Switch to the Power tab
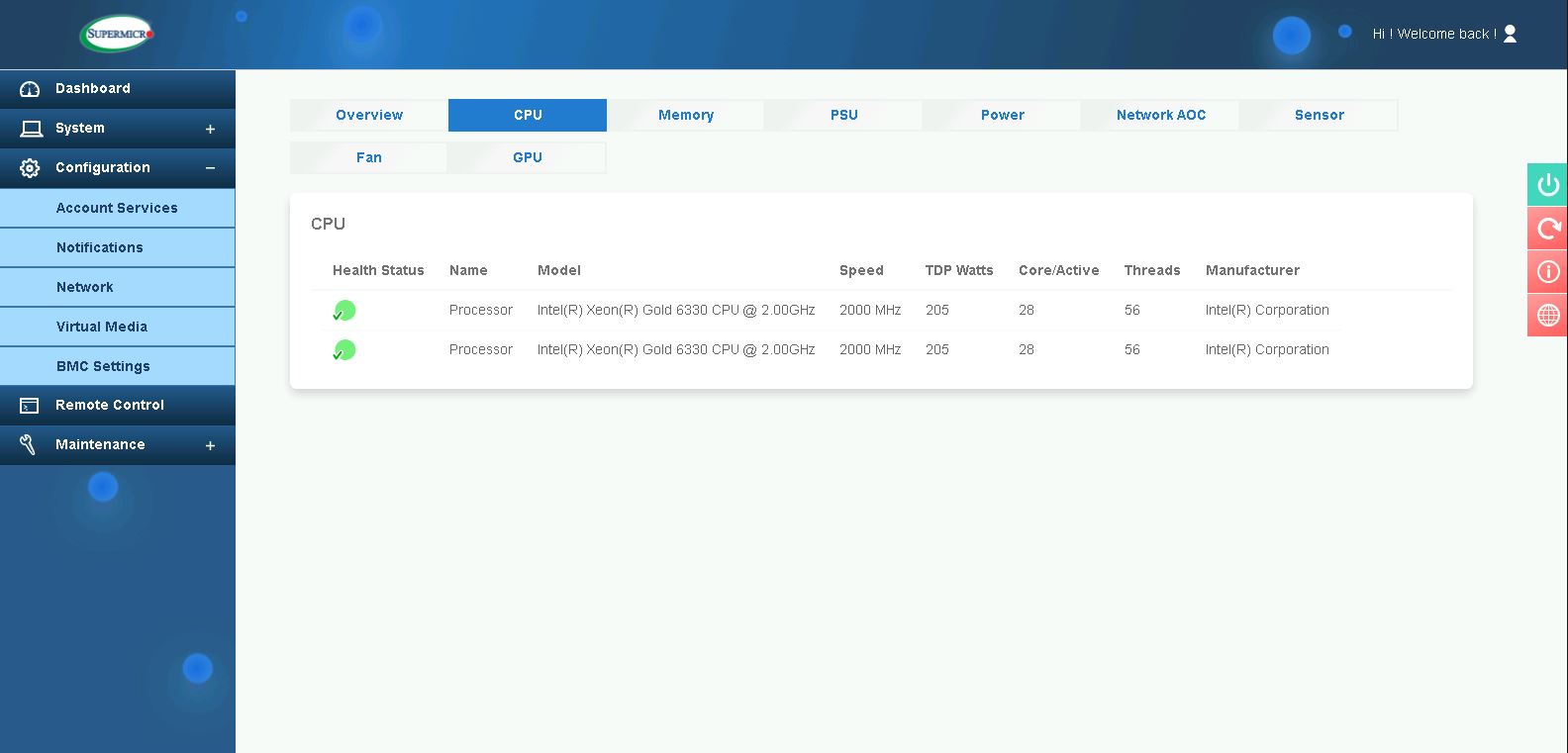Image resolution: width=1568 pixels, height=753 pixels. pyautogui.click(x=1003, y=115)
